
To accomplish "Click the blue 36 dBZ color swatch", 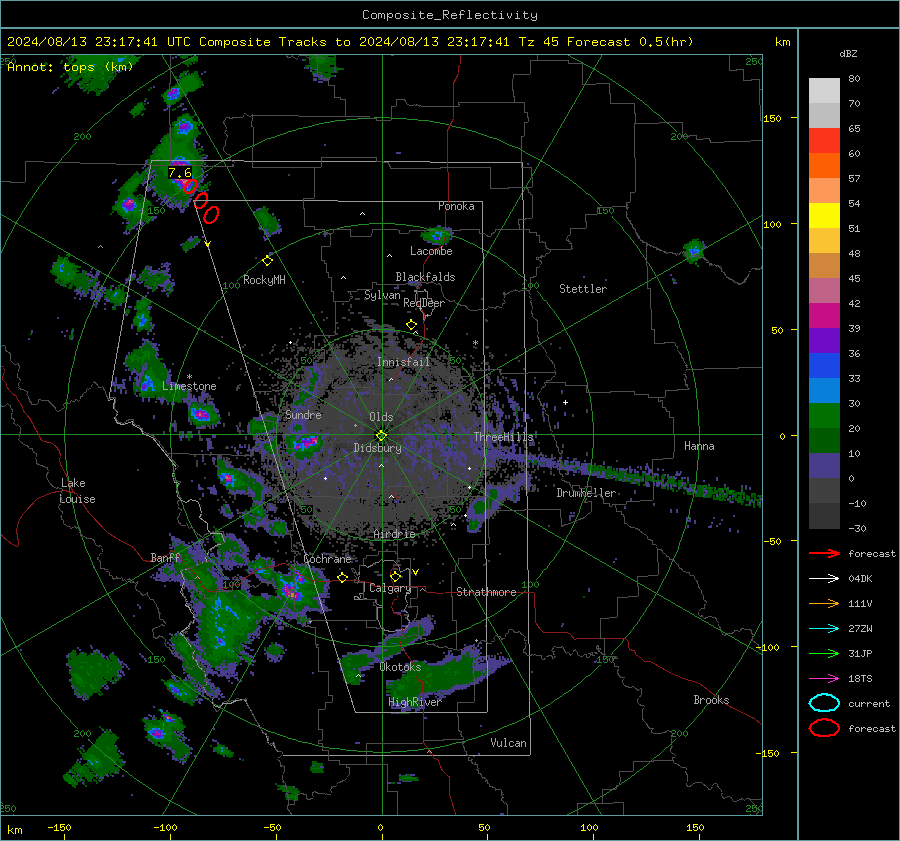I will (x=824, y=365).
